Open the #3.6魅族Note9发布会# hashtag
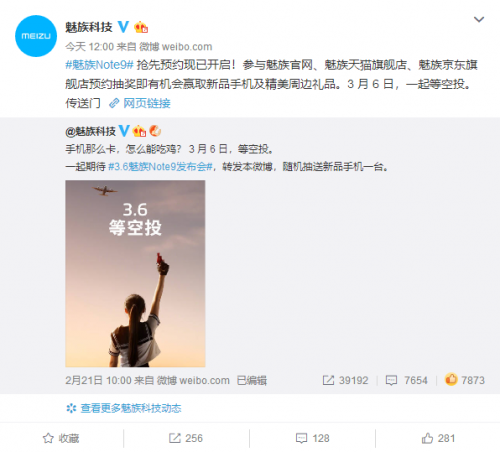The image size is (500, 452). click(160, 166)
